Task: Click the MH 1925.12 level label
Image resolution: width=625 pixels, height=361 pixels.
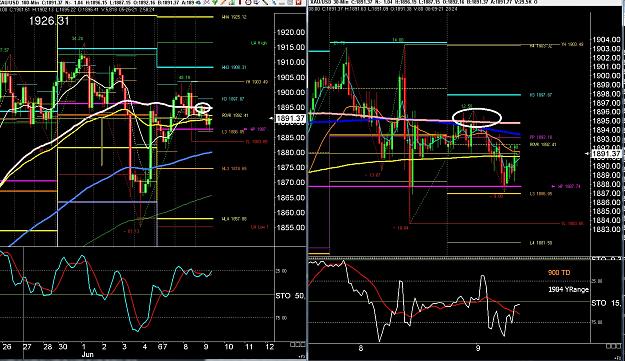Action: point(234,17)
